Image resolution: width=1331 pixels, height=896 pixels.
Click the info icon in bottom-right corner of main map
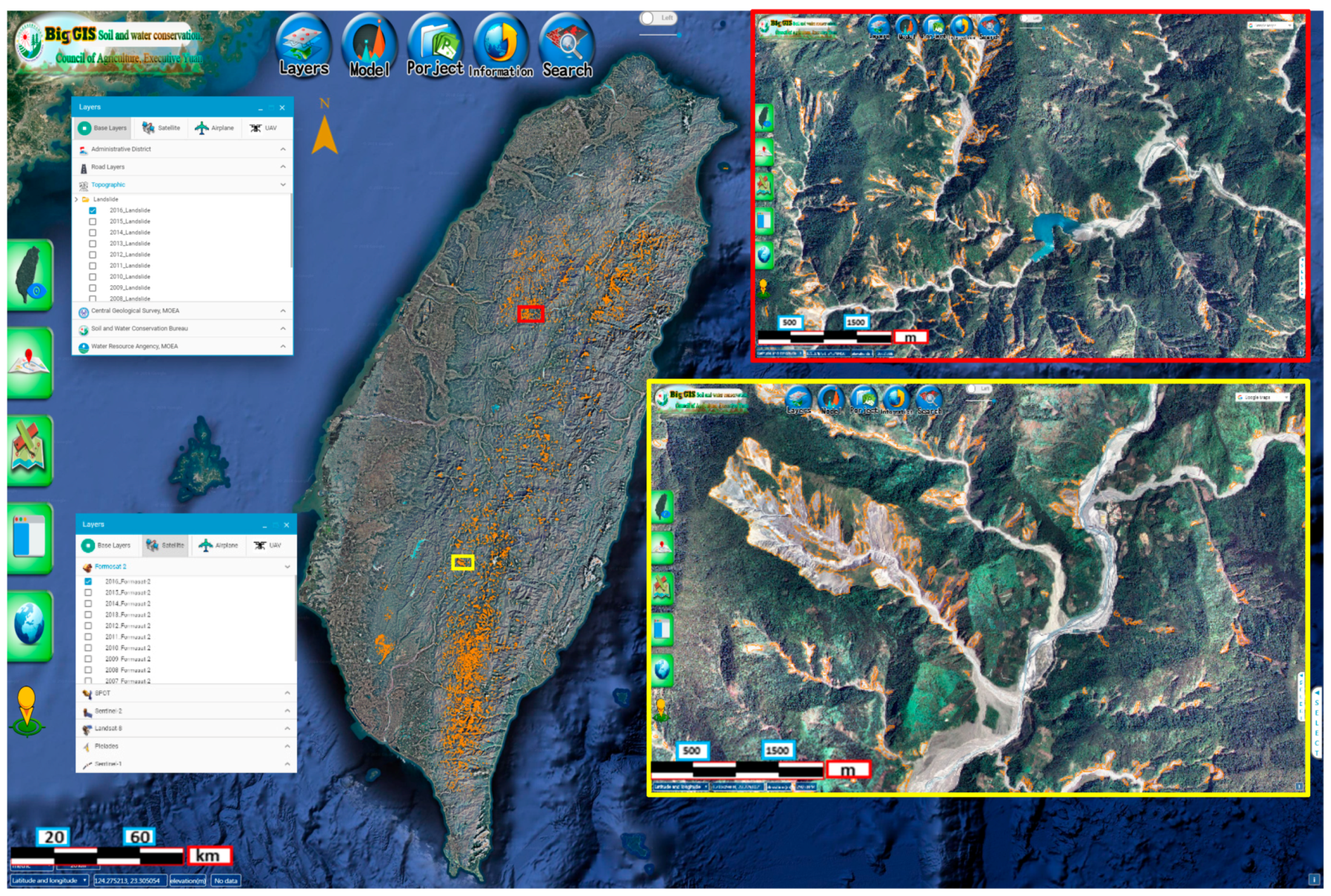click(1314, 880)
